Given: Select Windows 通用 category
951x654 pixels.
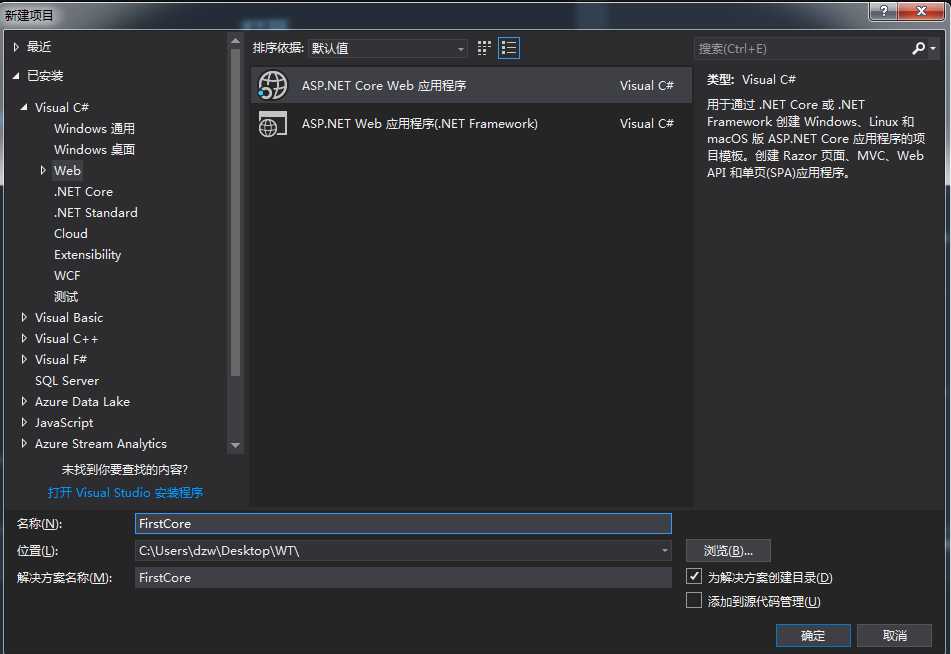Looking at the screenshot, I should pos(94,129).
